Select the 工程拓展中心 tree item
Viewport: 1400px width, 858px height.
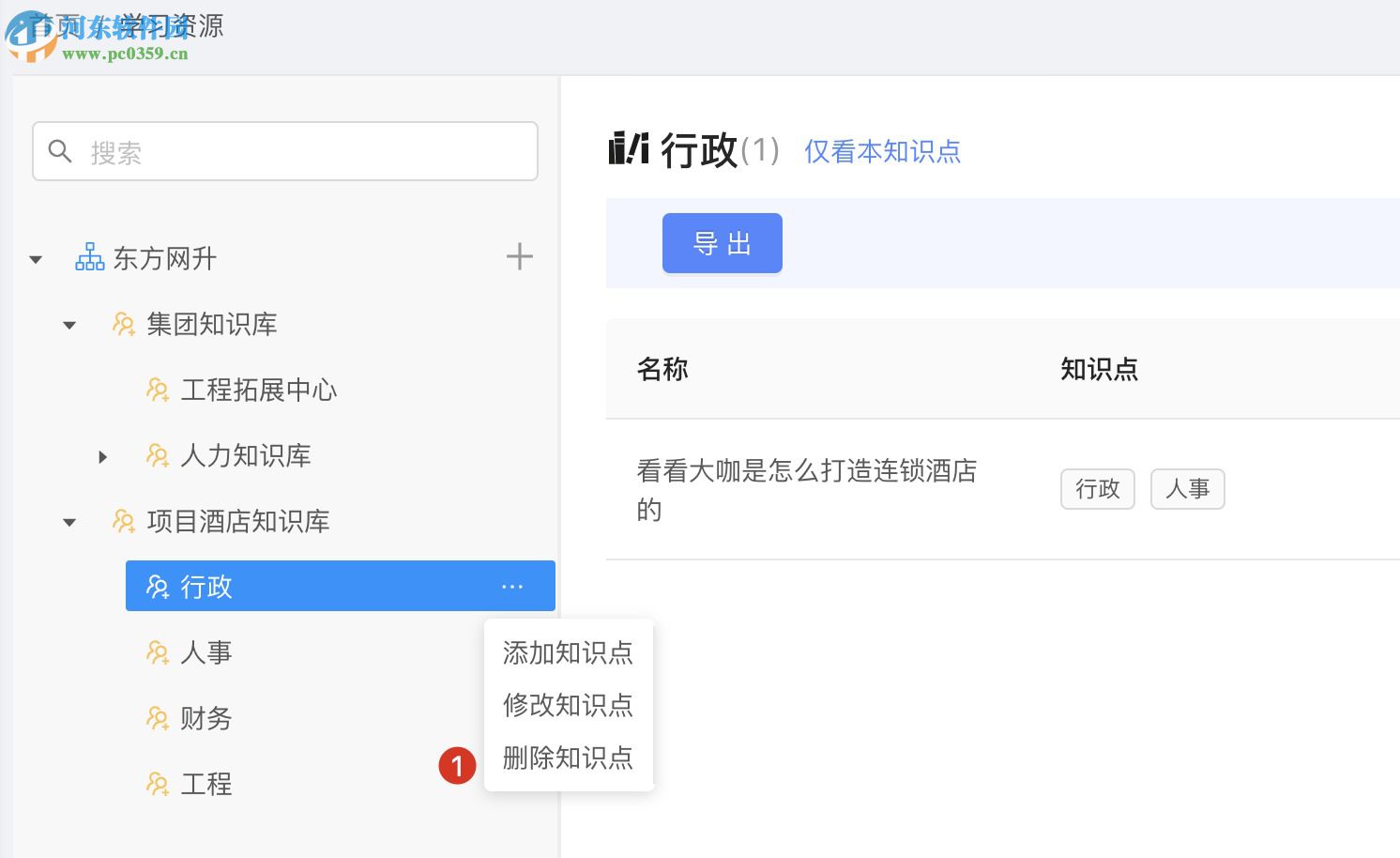259,390
